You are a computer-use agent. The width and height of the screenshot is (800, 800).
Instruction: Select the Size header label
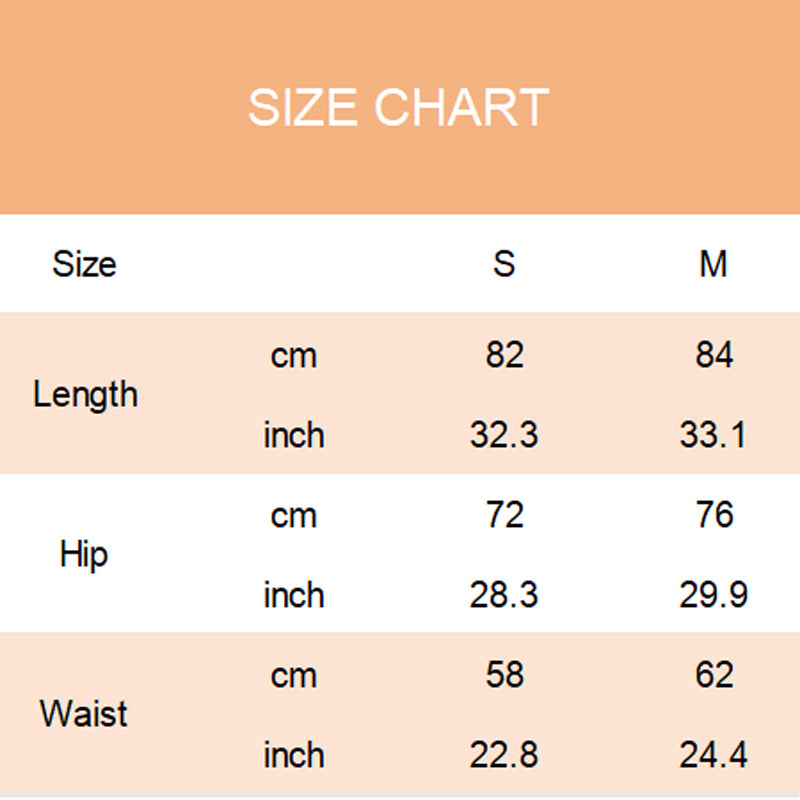point(84,265)
